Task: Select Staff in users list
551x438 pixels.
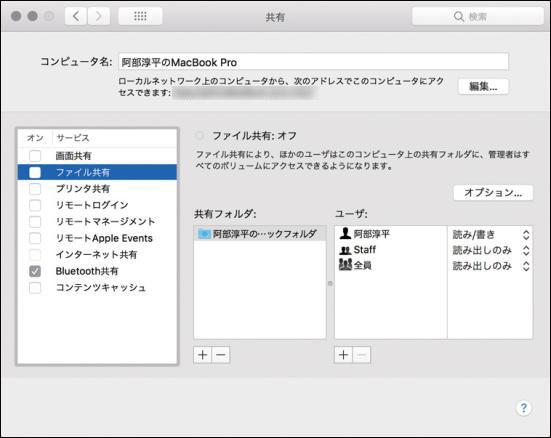Action: pyautogui.click(x=391, y=250)
